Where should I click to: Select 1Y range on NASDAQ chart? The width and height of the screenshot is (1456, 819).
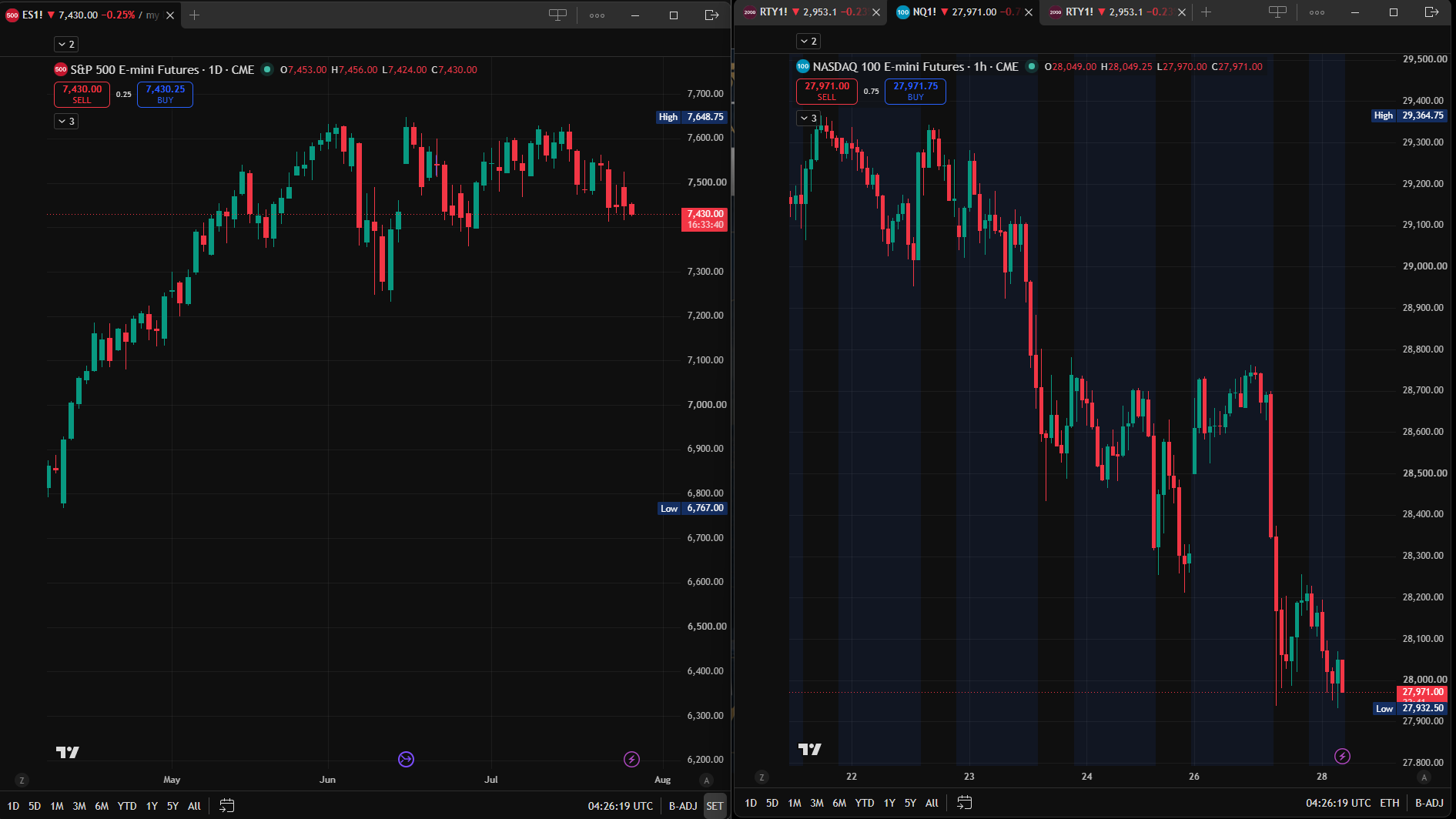pyautogui.click(x=889, y=803)
